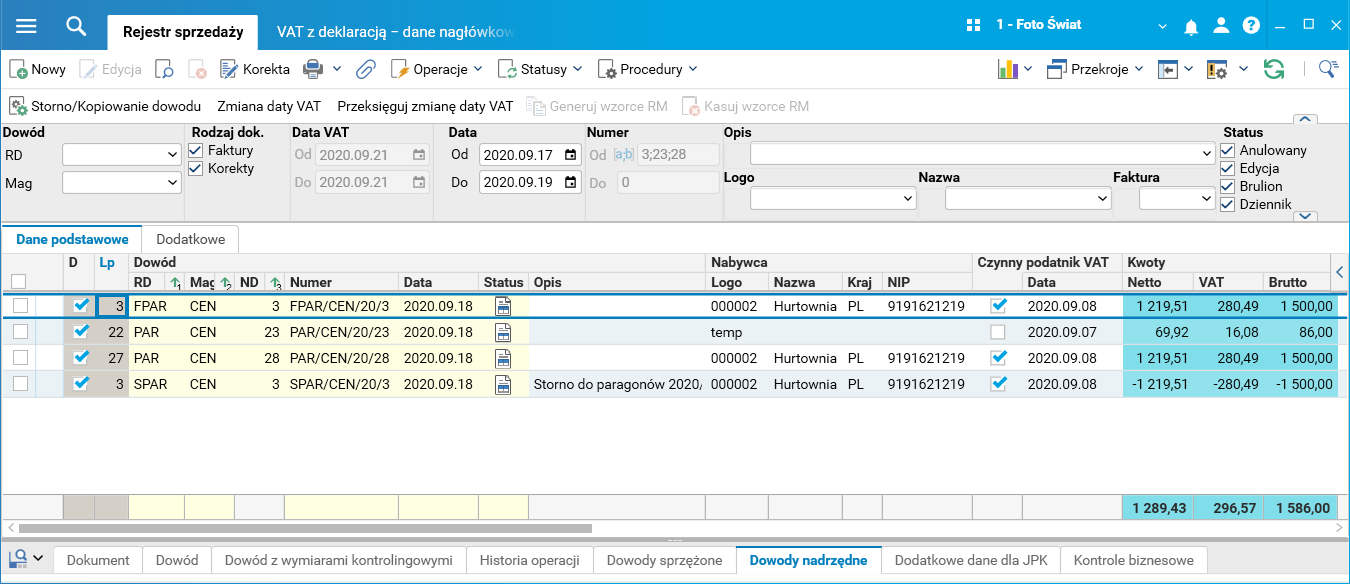1350x584 pixels.
Task: Uncheck the Anulowany status checkbox
Action: tap(1228, 151)
